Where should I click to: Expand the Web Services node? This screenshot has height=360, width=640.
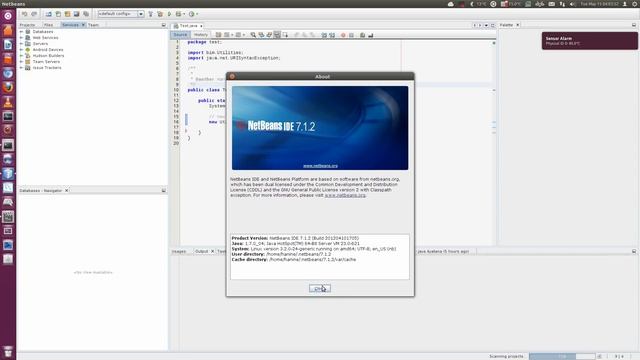(22, 38)
